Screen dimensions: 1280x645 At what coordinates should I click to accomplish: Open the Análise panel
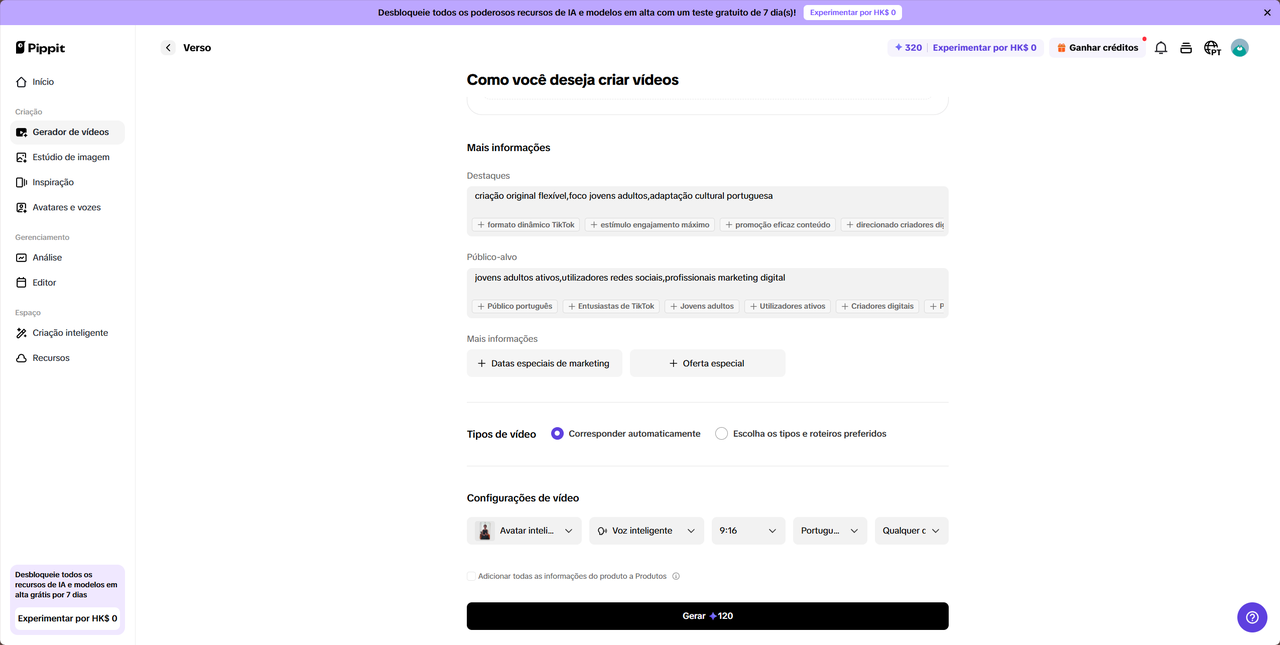pos(47,257)
